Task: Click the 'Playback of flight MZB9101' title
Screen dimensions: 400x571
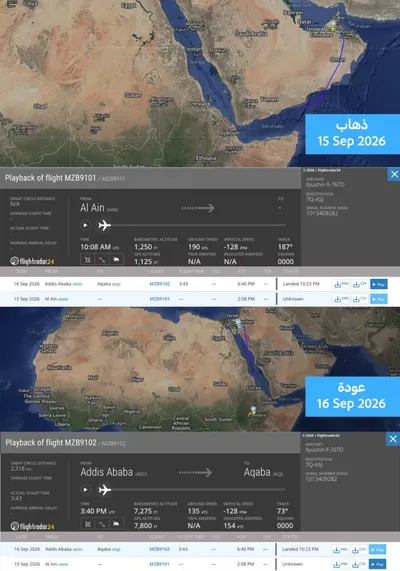Action: pyautogui.click(x=50, y=178)
